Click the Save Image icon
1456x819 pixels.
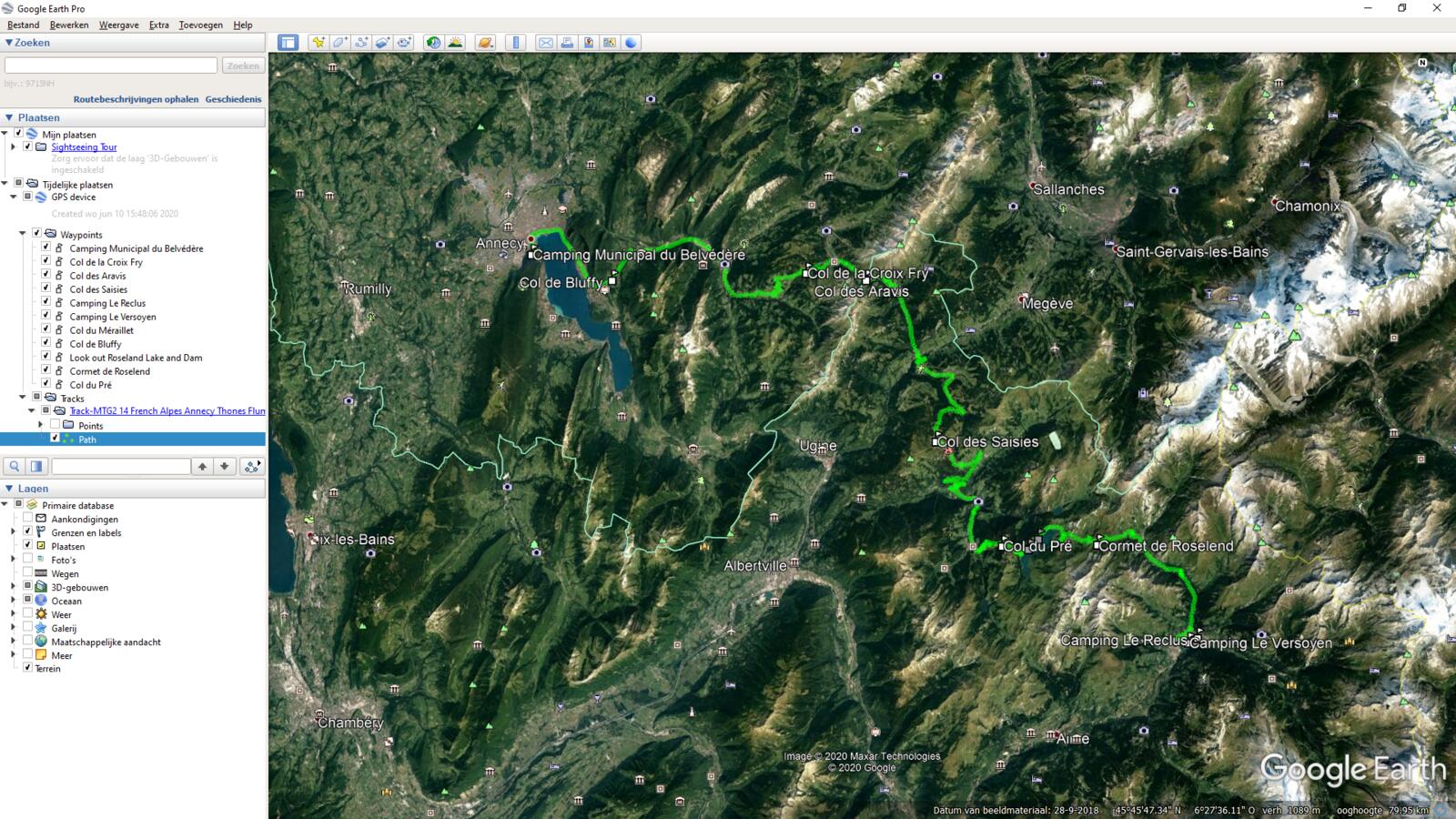tap(589, 43)
